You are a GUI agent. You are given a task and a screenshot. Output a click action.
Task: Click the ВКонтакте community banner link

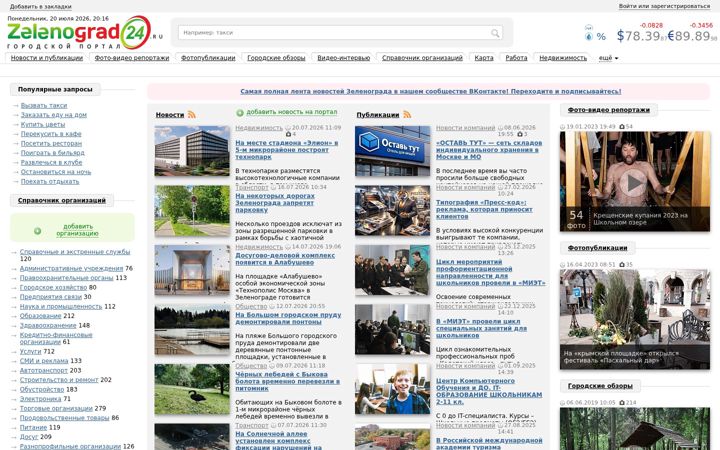pos(430,91)
